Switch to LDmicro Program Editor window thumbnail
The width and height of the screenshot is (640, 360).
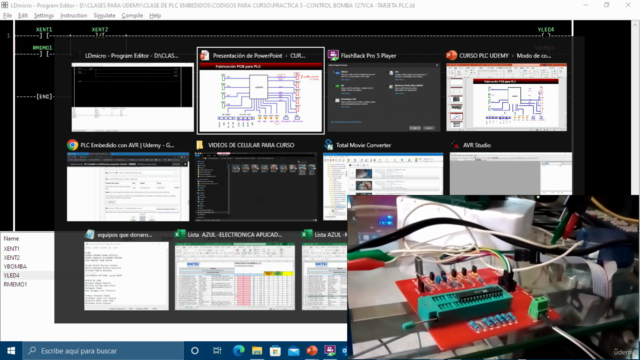click(x=132, y=97)
